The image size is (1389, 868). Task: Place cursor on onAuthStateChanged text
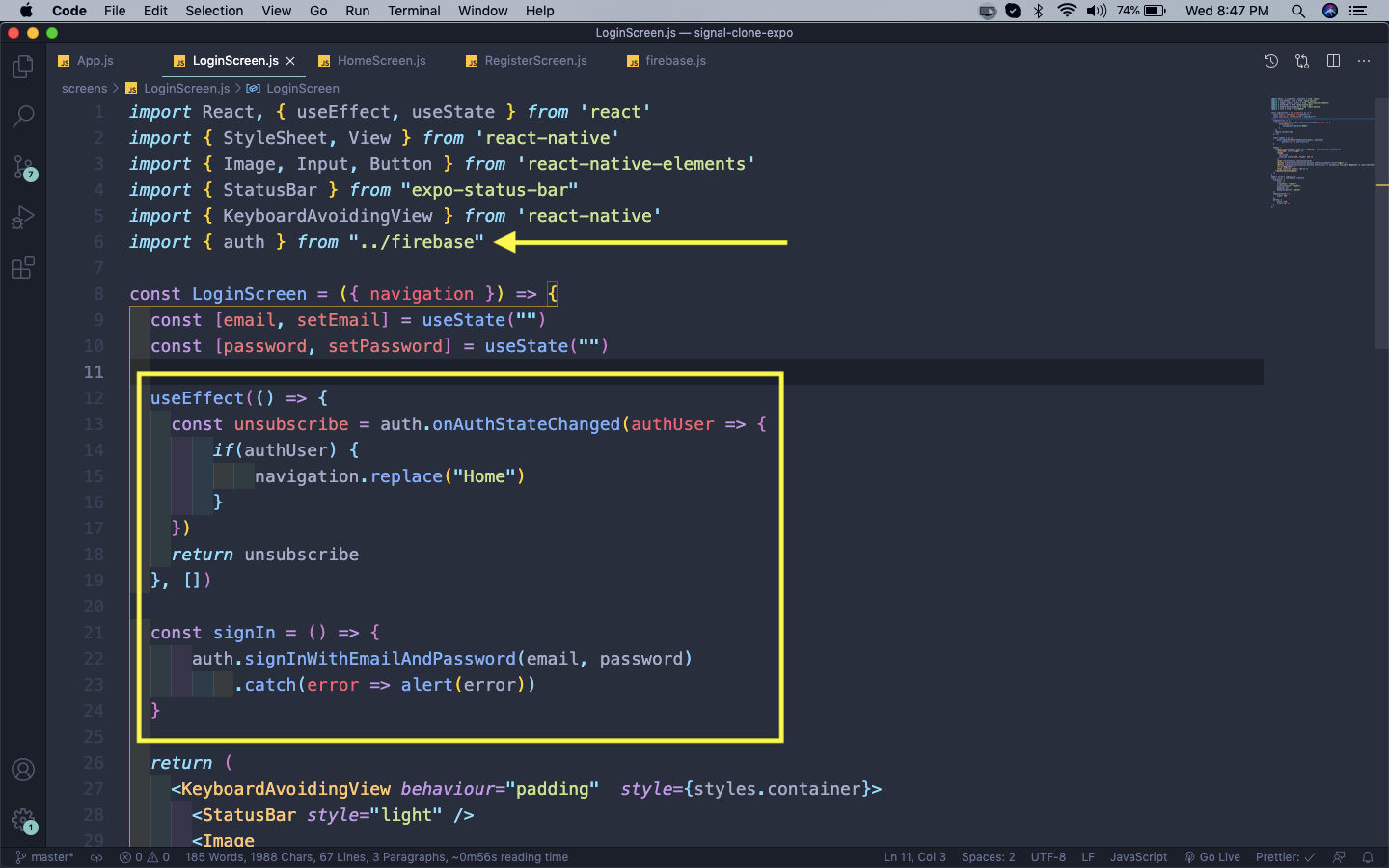(x=526, y=424)
